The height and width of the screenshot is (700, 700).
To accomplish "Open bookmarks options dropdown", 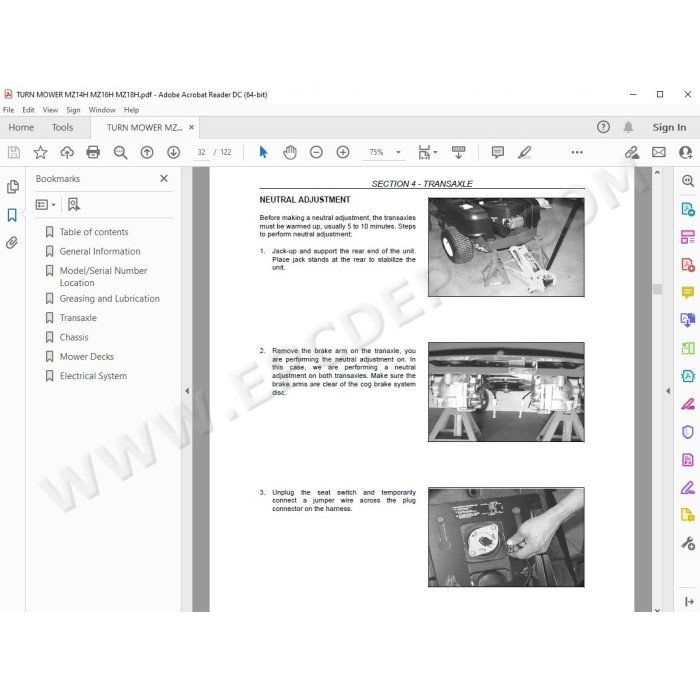I will click(x=46, y=204).
